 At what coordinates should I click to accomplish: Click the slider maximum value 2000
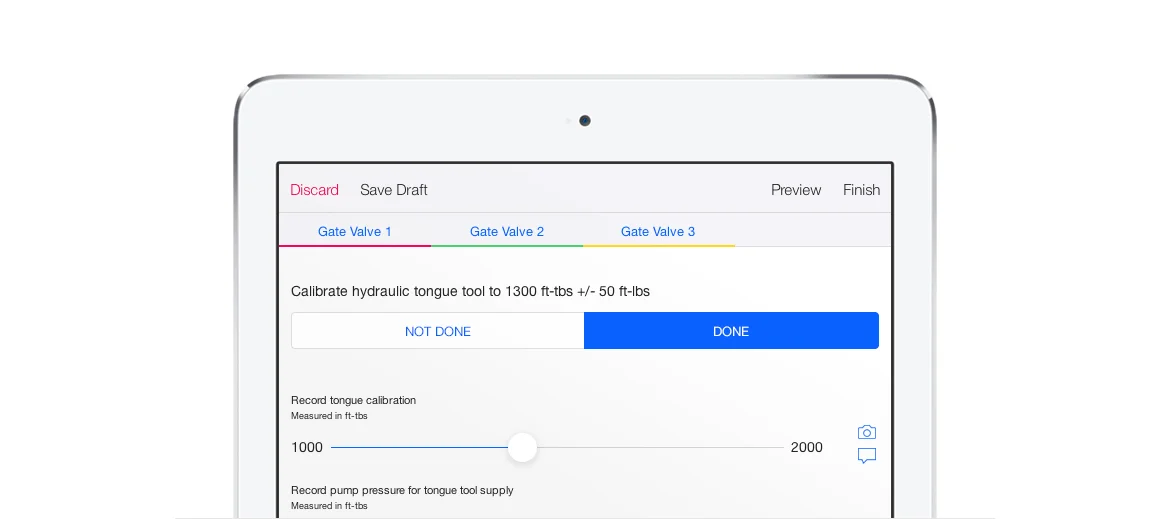[807, 447]
